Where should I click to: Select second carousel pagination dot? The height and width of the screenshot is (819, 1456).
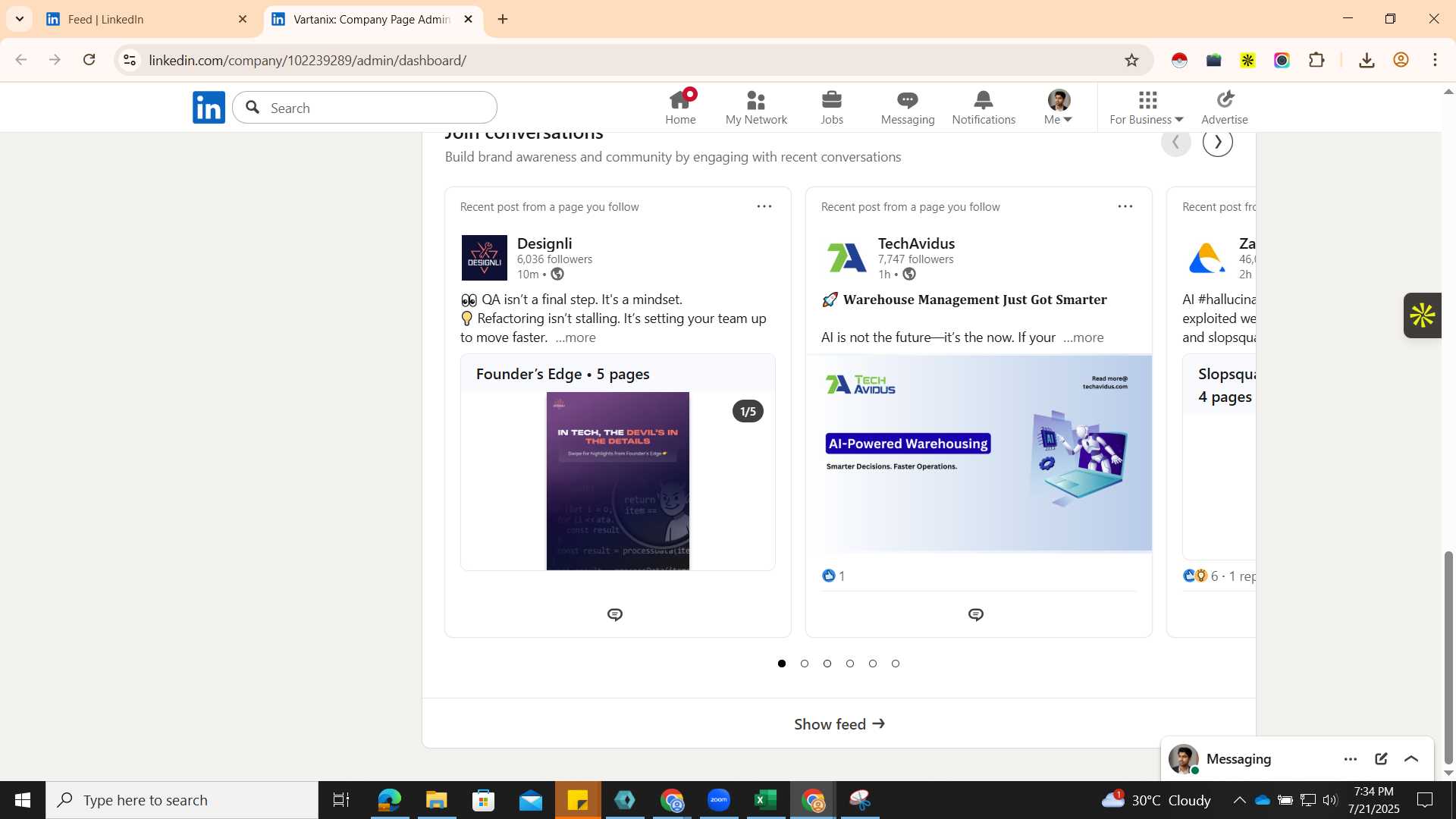click(805, 664)
